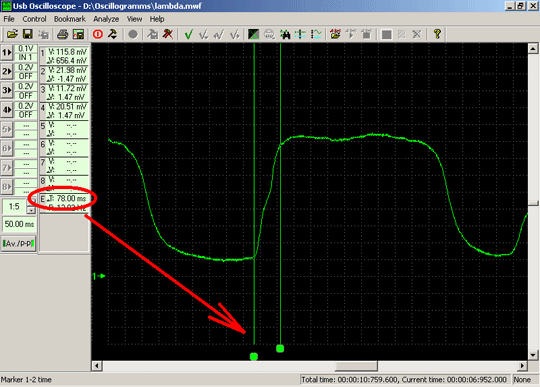Toggle channel 3 button
The width and height of the screenshot is (540, 387).
click(x=7, y=91)
